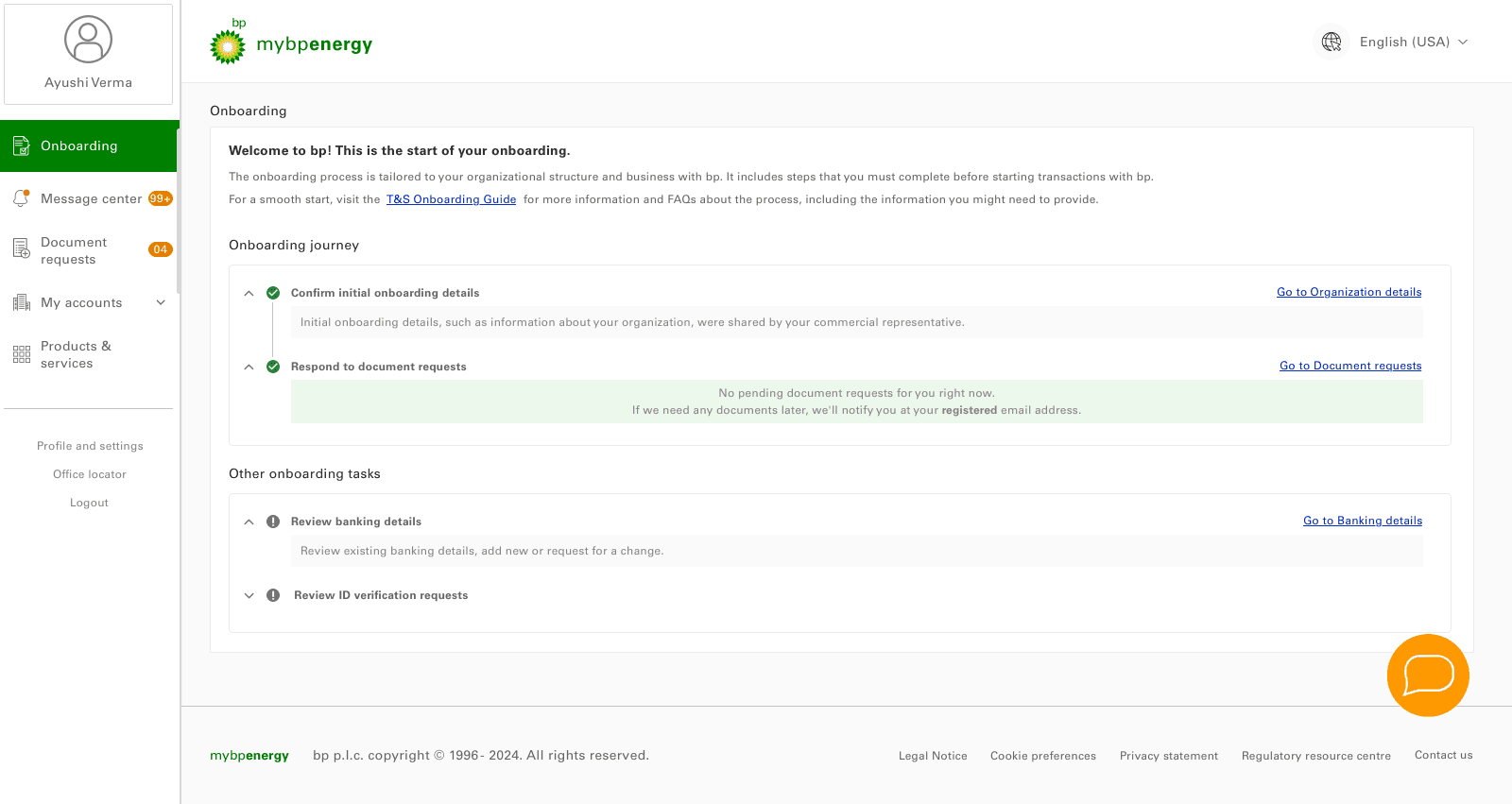1512x804 pixels.
Task: Go to Organization details
Action: pyautogui.click(x=1349, y=292)
